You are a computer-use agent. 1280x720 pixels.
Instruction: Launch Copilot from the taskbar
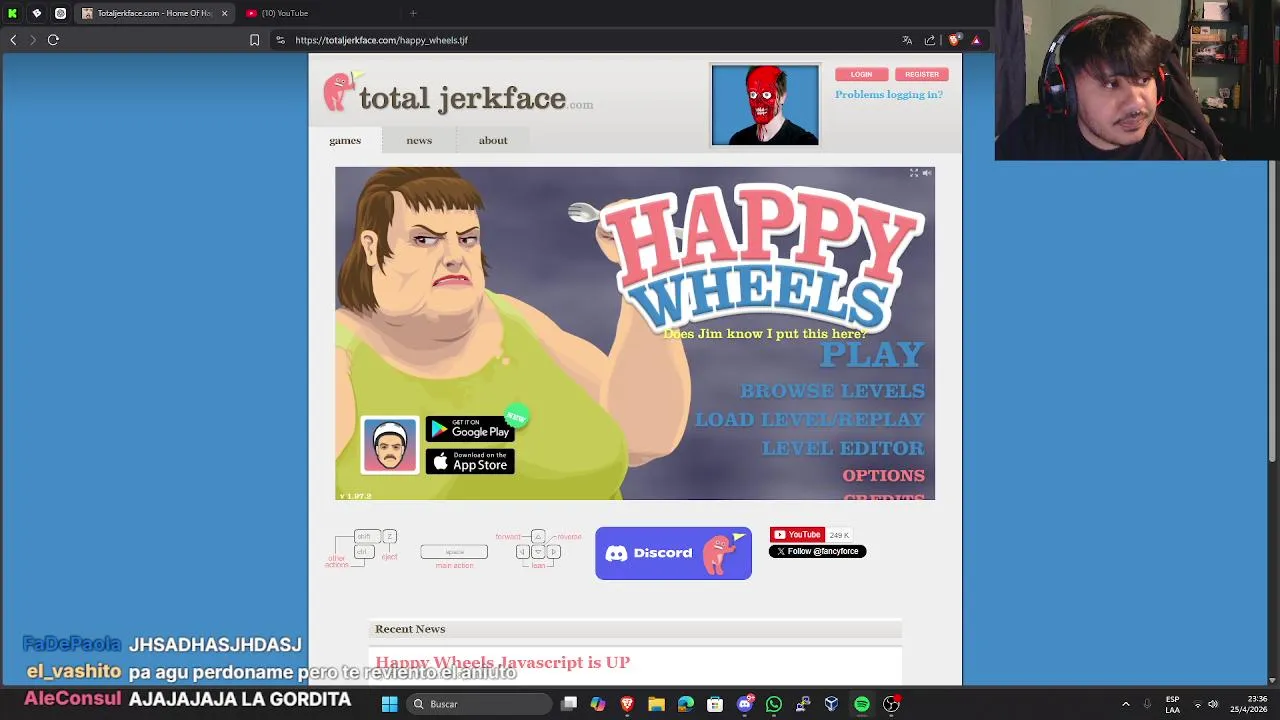(598, 704)
